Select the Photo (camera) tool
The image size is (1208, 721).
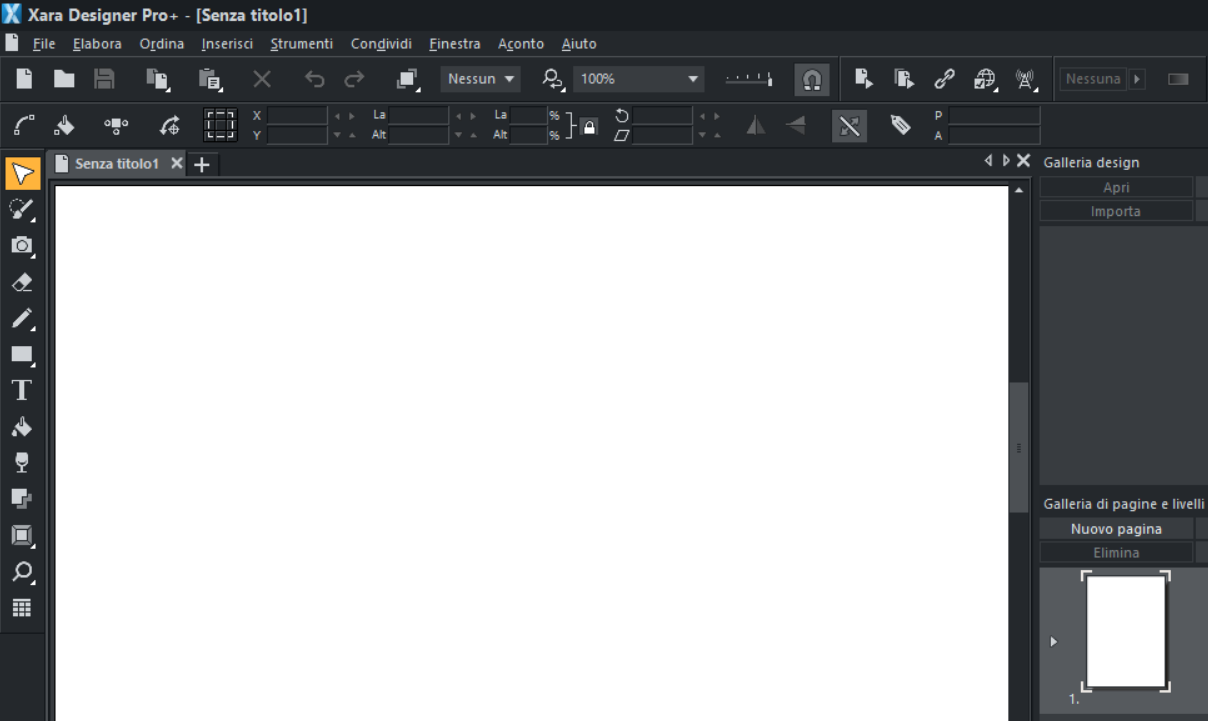pos(22,246)
